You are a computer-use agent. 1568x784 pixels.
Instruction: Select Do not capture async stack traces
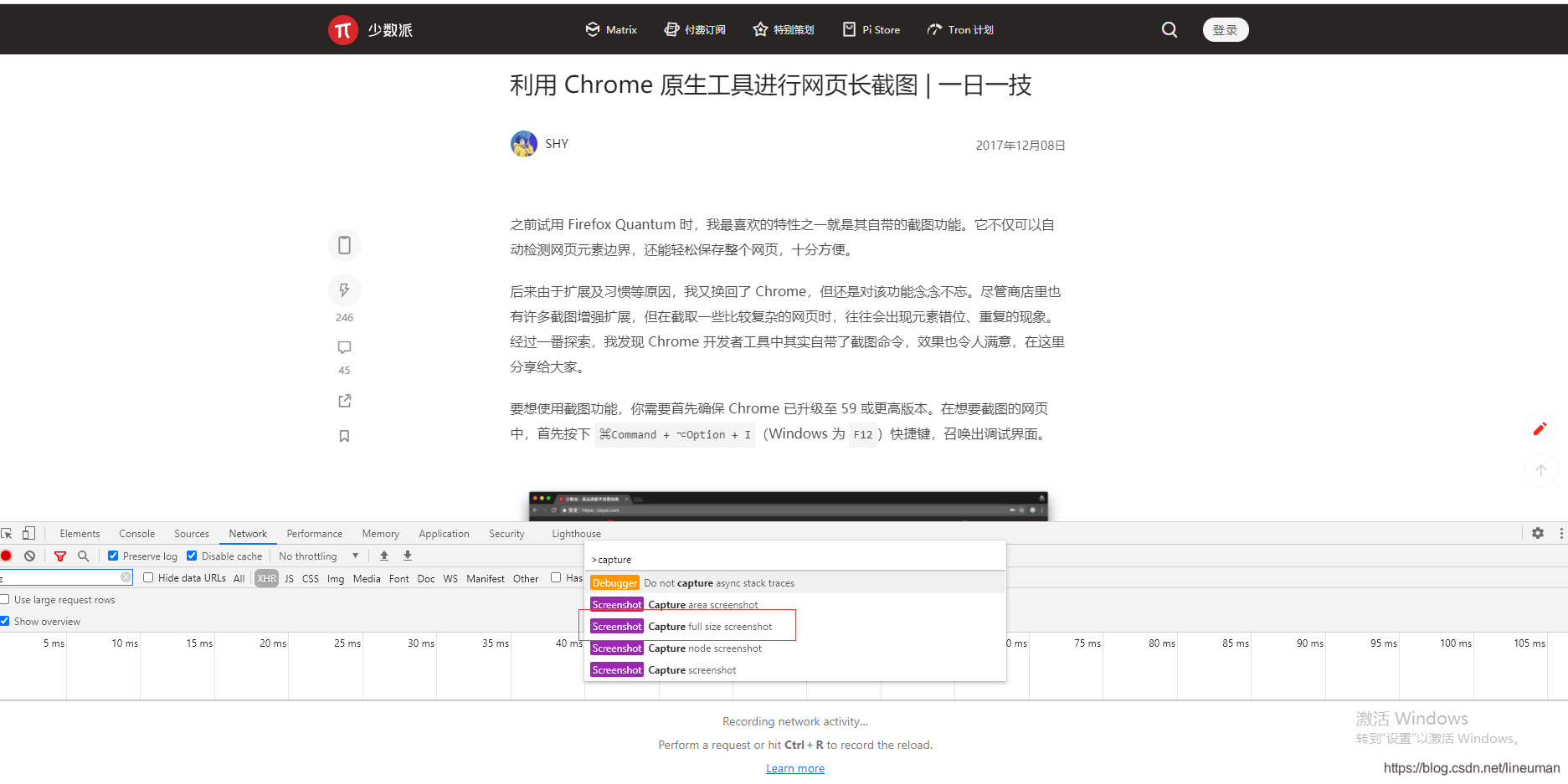(795, 583)
